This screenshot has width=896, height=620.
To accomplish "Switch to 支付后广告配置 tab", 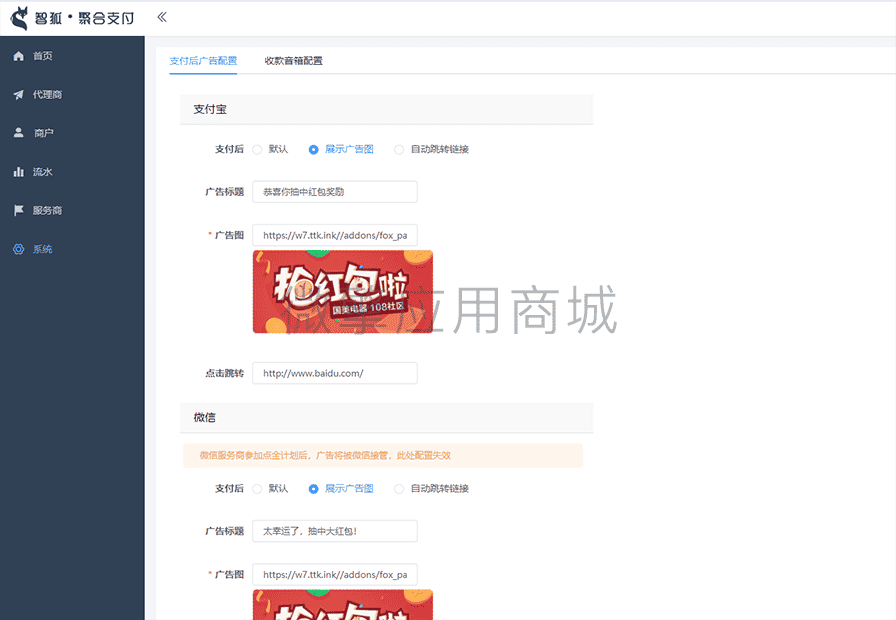I will [203, 61].
